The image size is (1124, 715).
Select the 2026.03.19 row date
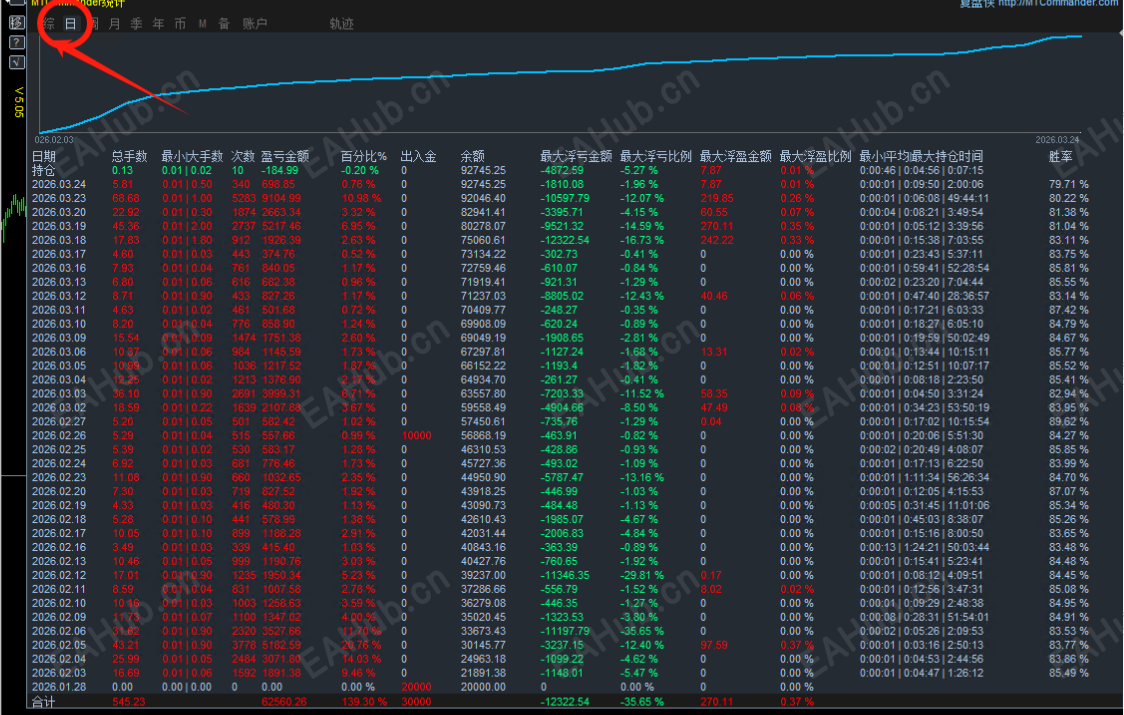coord(59,226)
